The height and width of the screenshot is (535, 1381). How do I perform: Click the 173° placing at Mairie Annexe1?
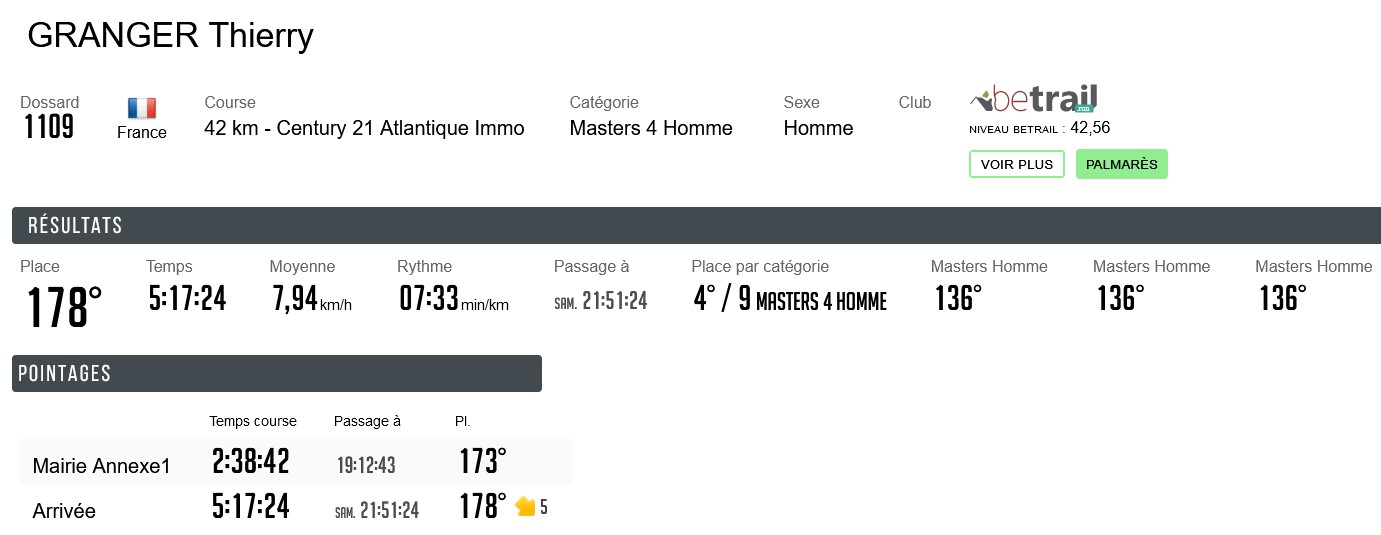click(483, 461)
